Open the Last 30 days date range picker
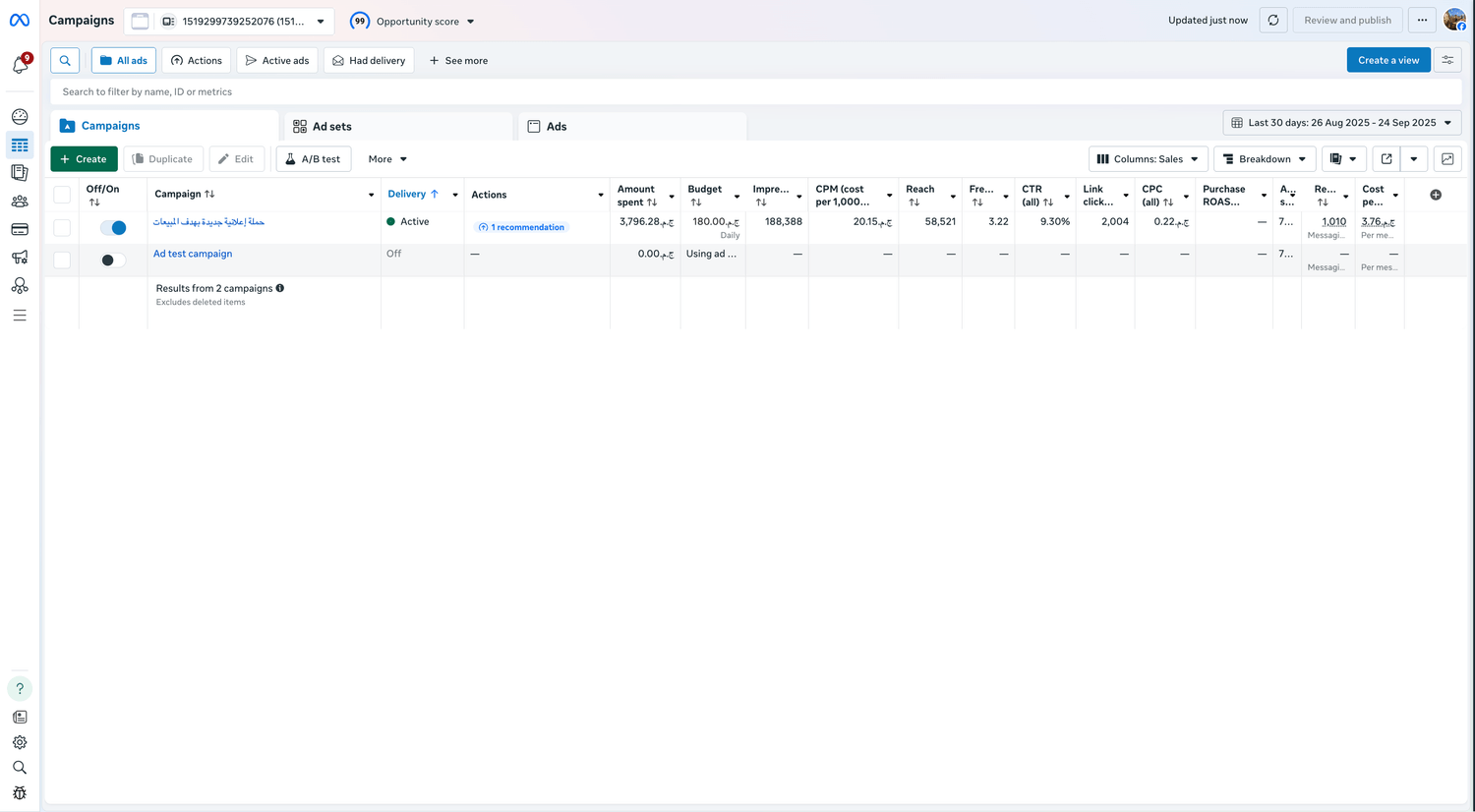Screen dimensions: 1475x812 point(1341,123)
